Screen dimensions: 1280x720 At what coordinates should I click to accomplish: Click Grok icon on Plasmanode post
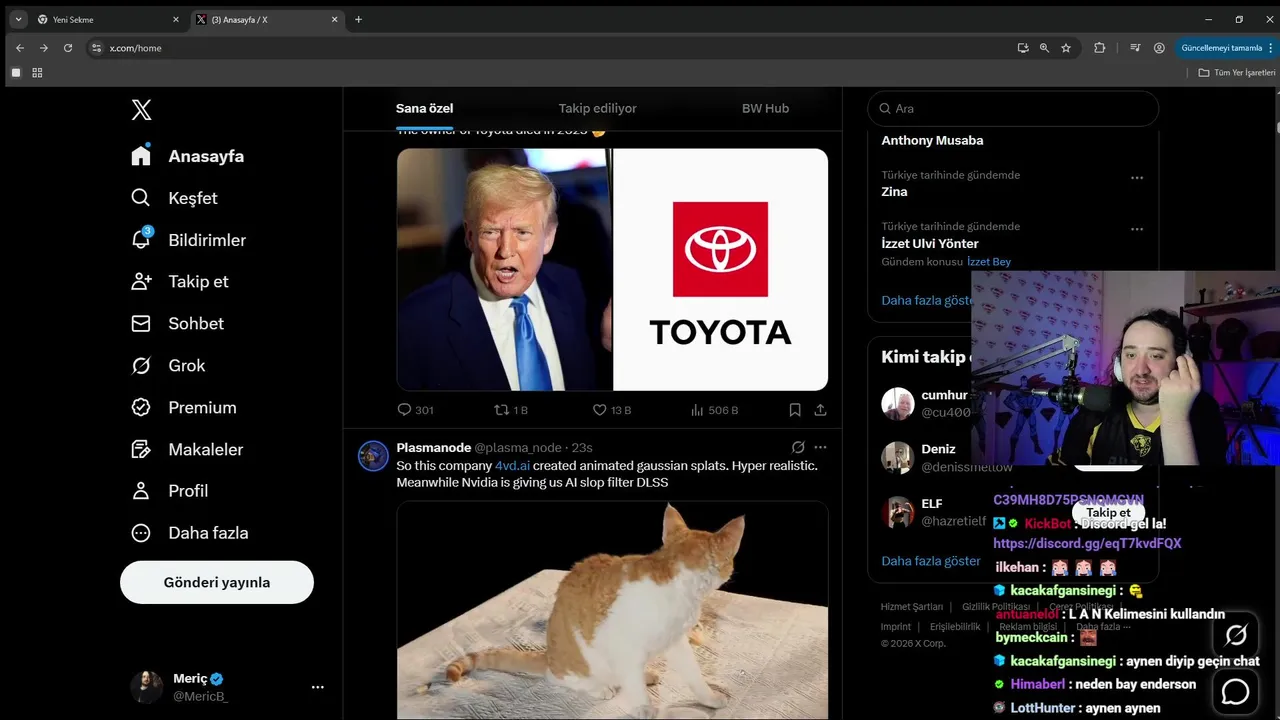point(798,447)
